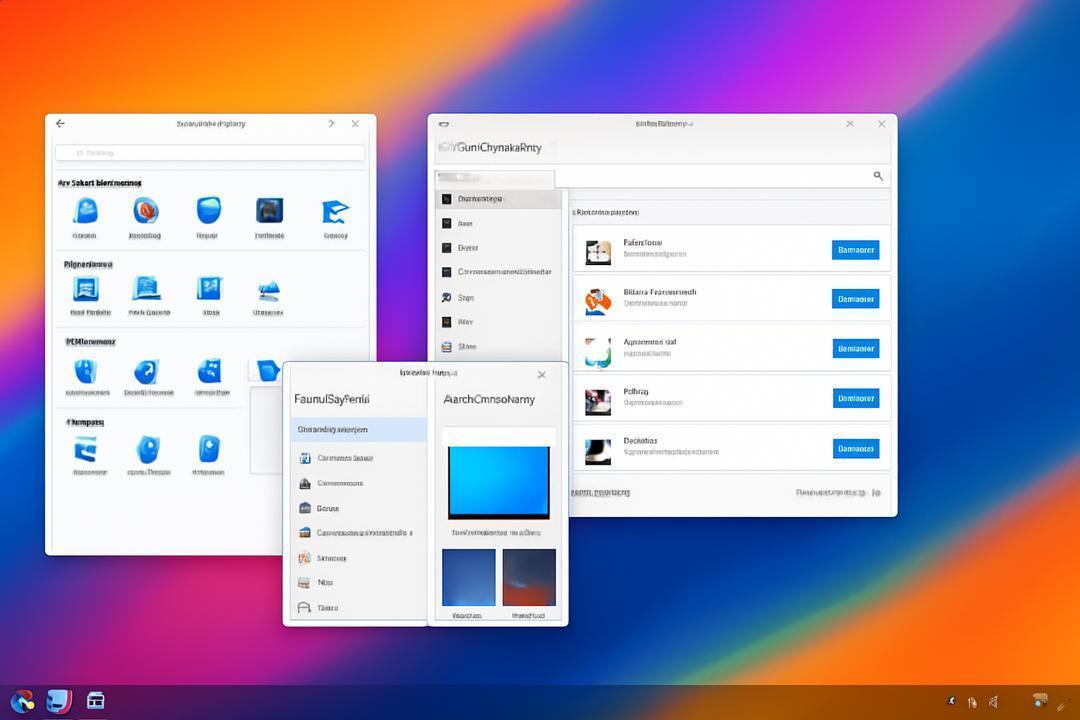This screenshot has height=720, width=1080.
Task: Open the crosshair thumbnail of the first store app
Action: [x=598, y=252]
